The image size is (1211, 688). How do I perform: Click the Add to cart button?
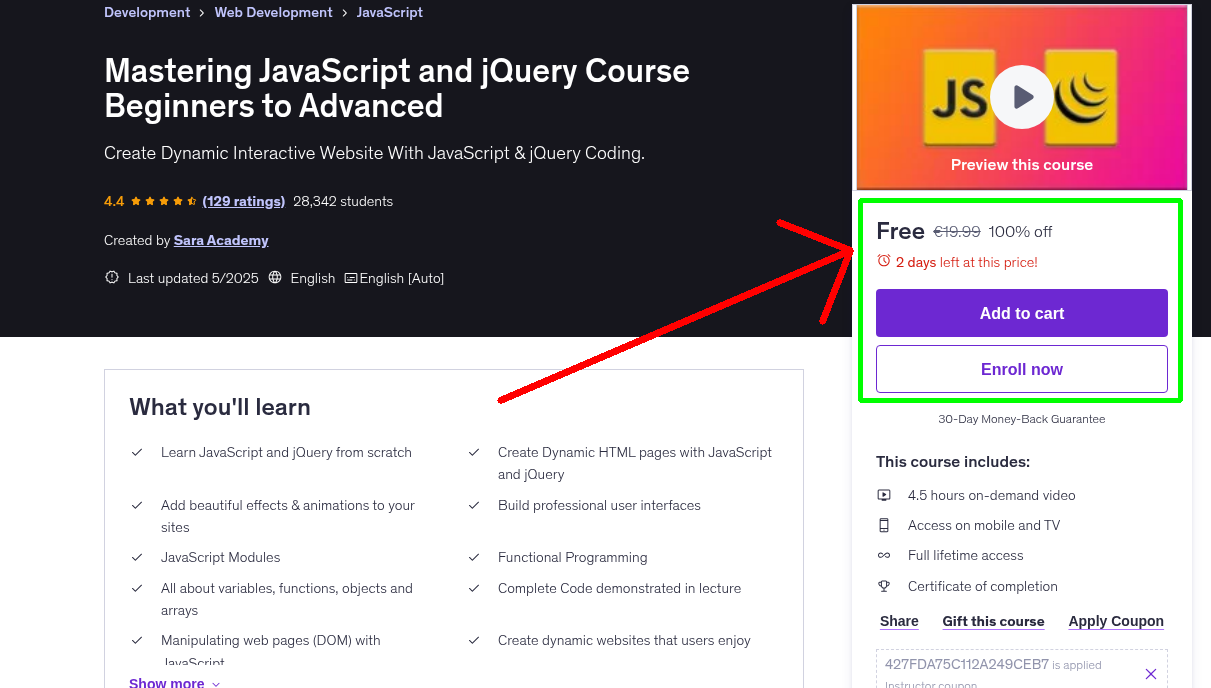tap(1021, 312)
